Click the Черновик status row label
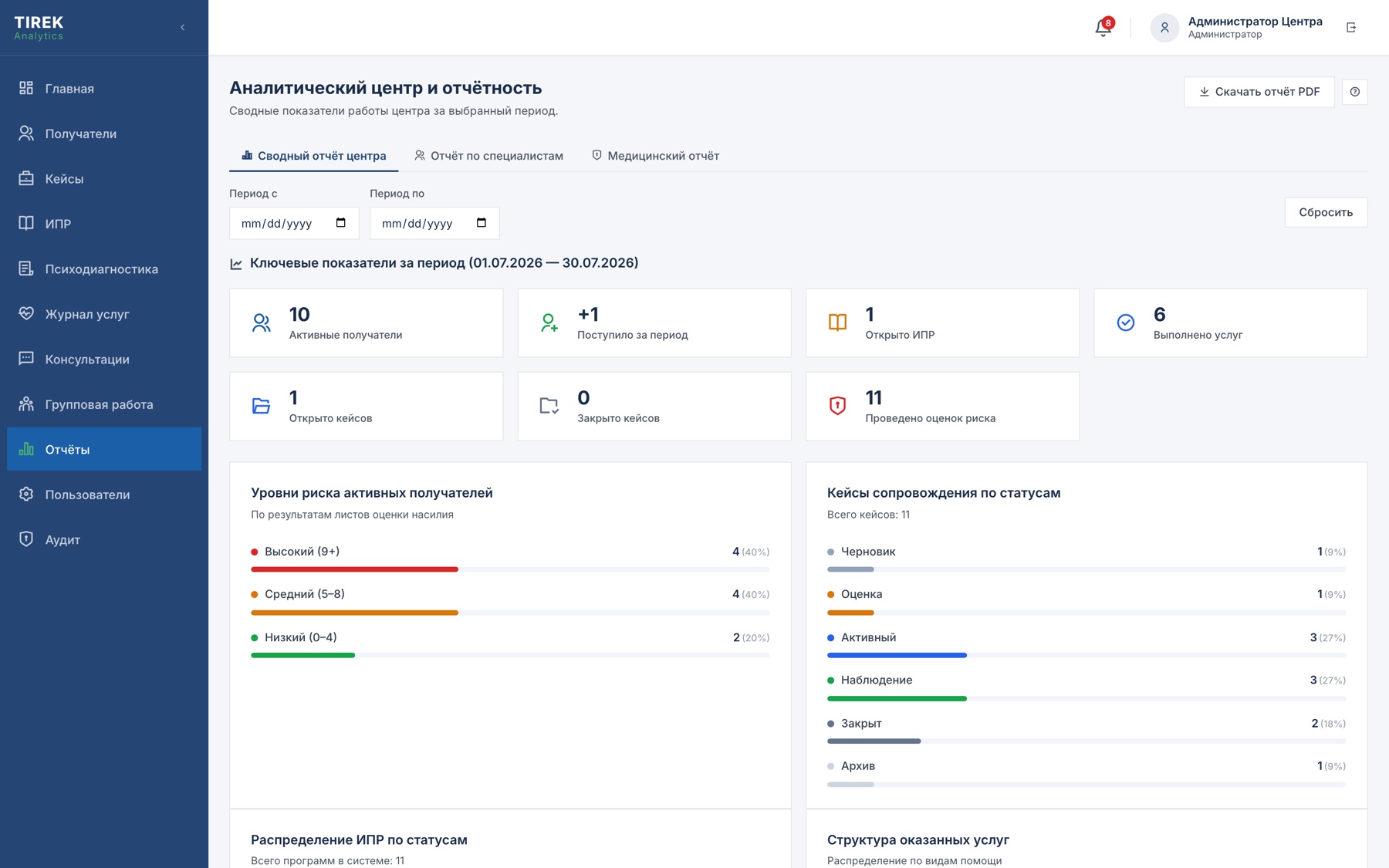The image size is (1389, 868). pyautogui.click(x=868, y=552)
